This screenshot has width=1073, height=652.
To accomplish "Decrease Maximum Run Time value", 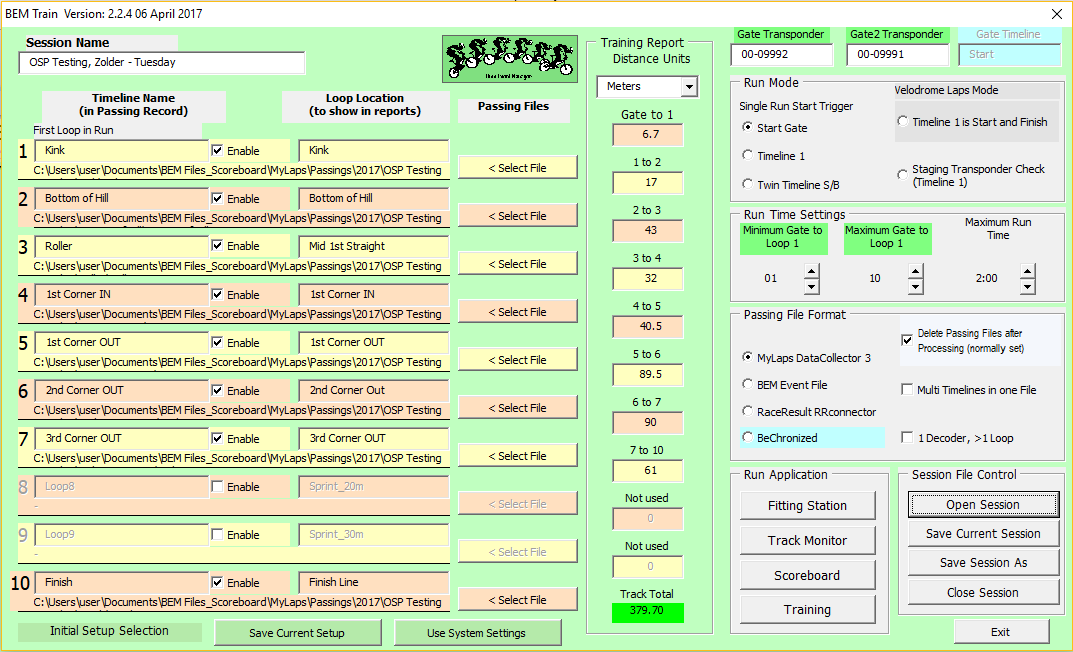I will tap(1027, 286).
